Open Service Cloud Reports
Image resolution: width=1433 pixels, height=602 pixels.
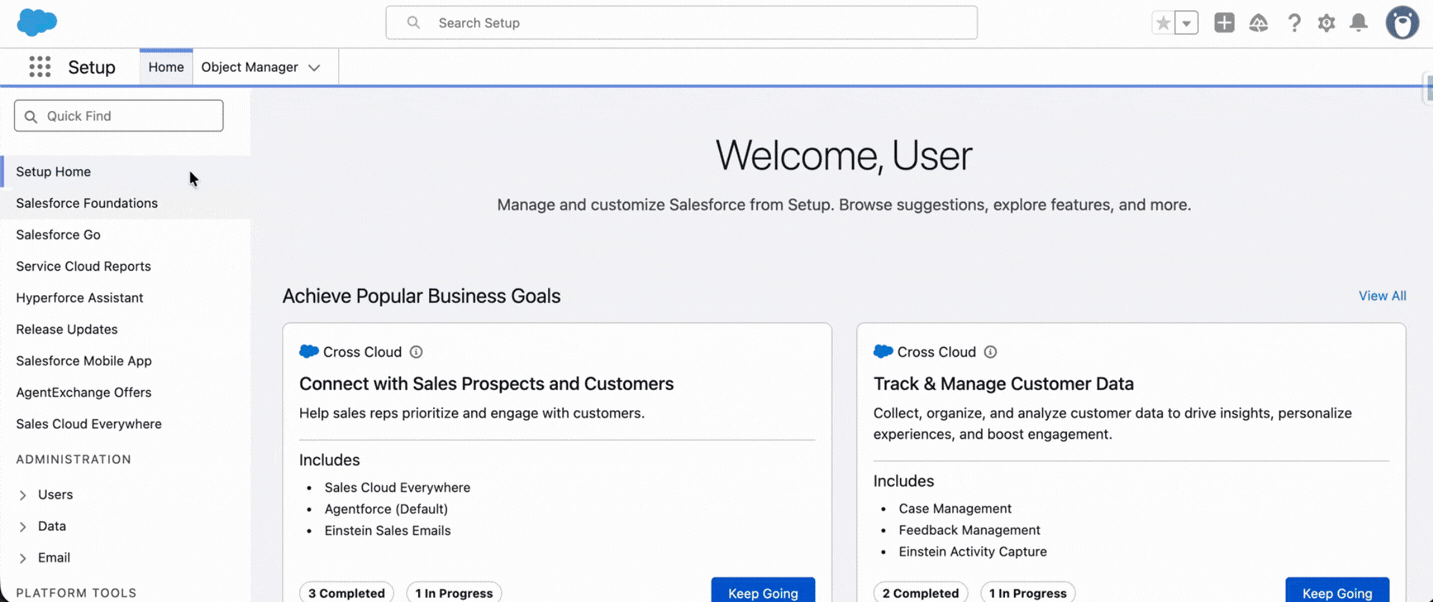click(x=83, y=266)
